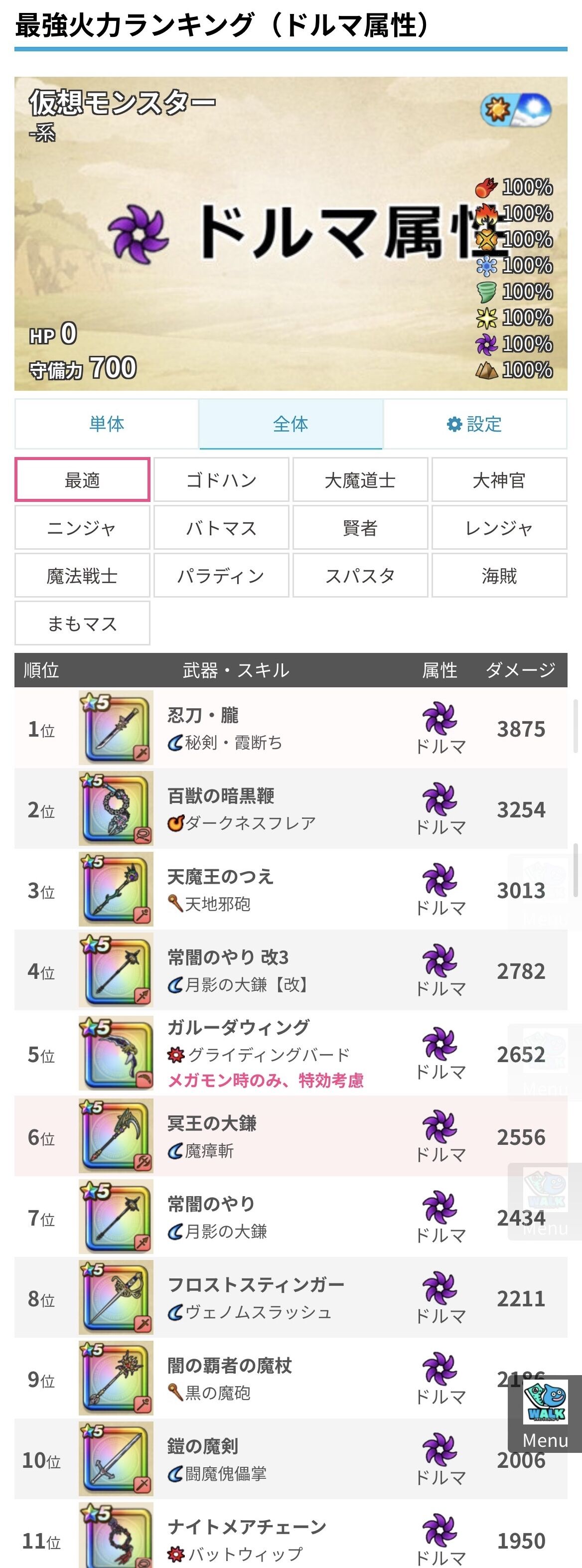This screenshot has width=582, height=1568.
Task: Tap the 鎧の魔剣 sword icon
Action: click(116, 1459)
